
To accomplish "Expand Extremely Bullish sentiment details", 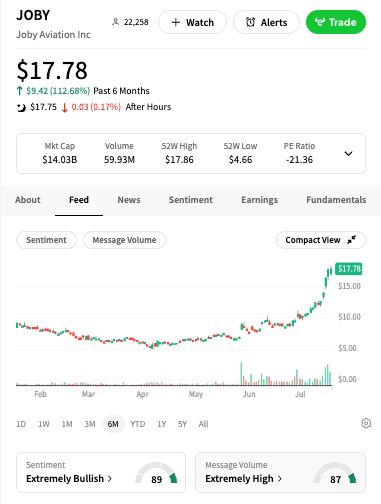I will coord(69,479).
